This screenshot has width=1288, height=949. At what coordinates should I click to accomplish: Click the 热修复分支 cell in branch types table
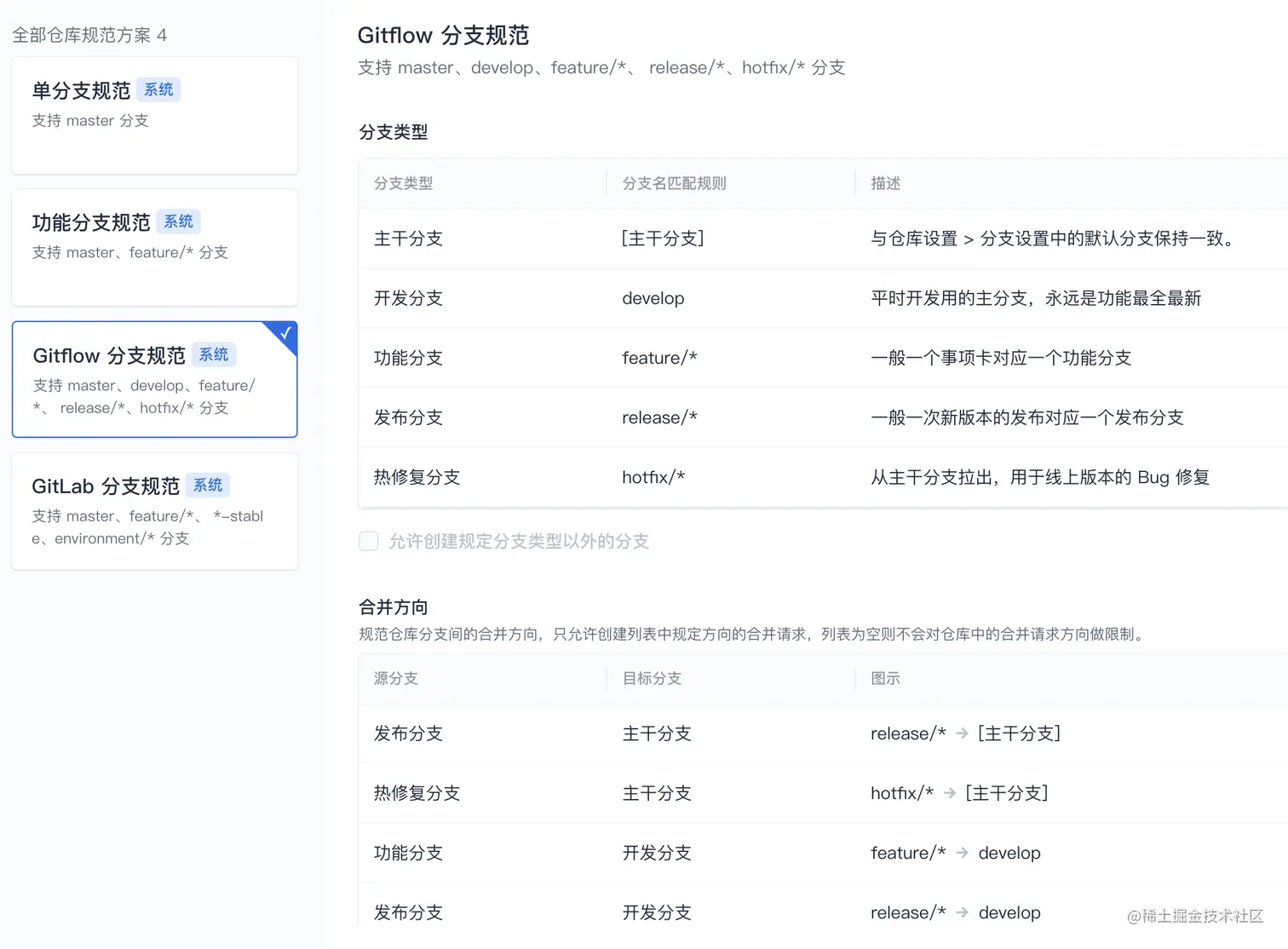tap(417, 477)
